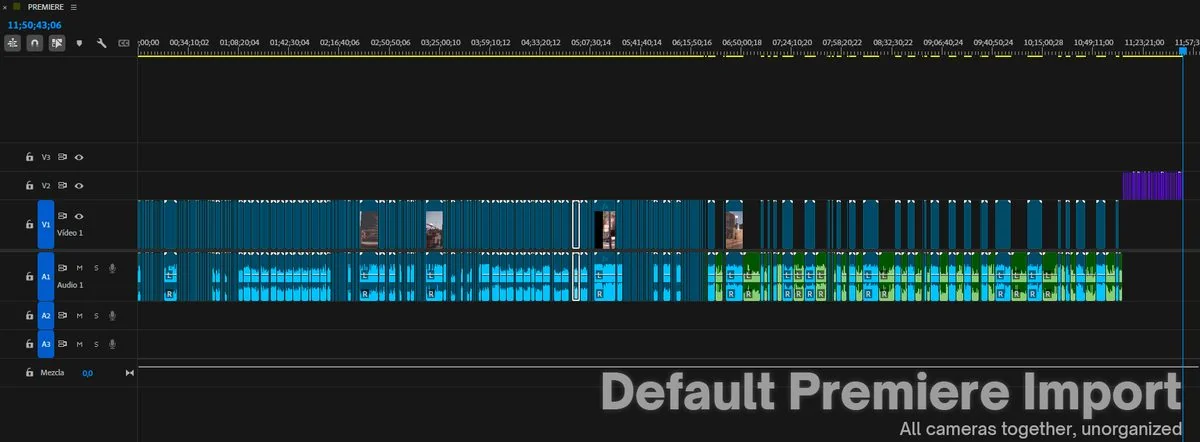This screenshot has width=1200, height=442.
Task: Click the blue playhead marker on ruler
Action: [x=1183, y=51]
